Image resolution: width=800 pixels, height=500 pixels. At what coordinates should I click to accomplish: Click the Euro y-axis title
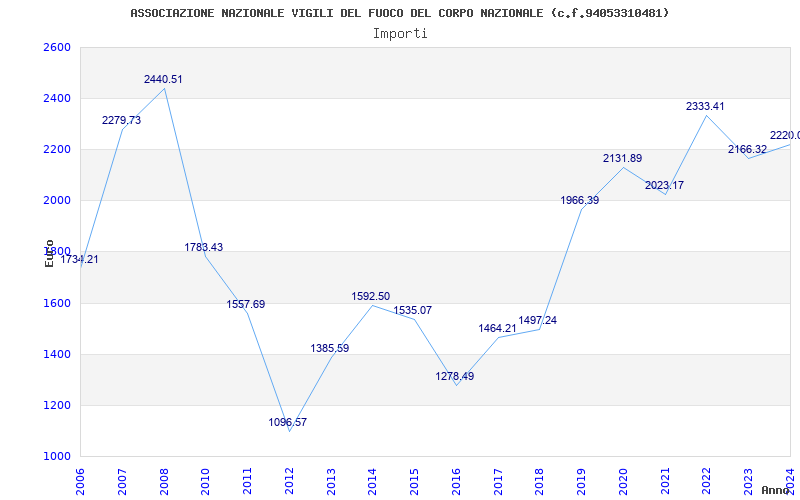[x=49, y=254]
